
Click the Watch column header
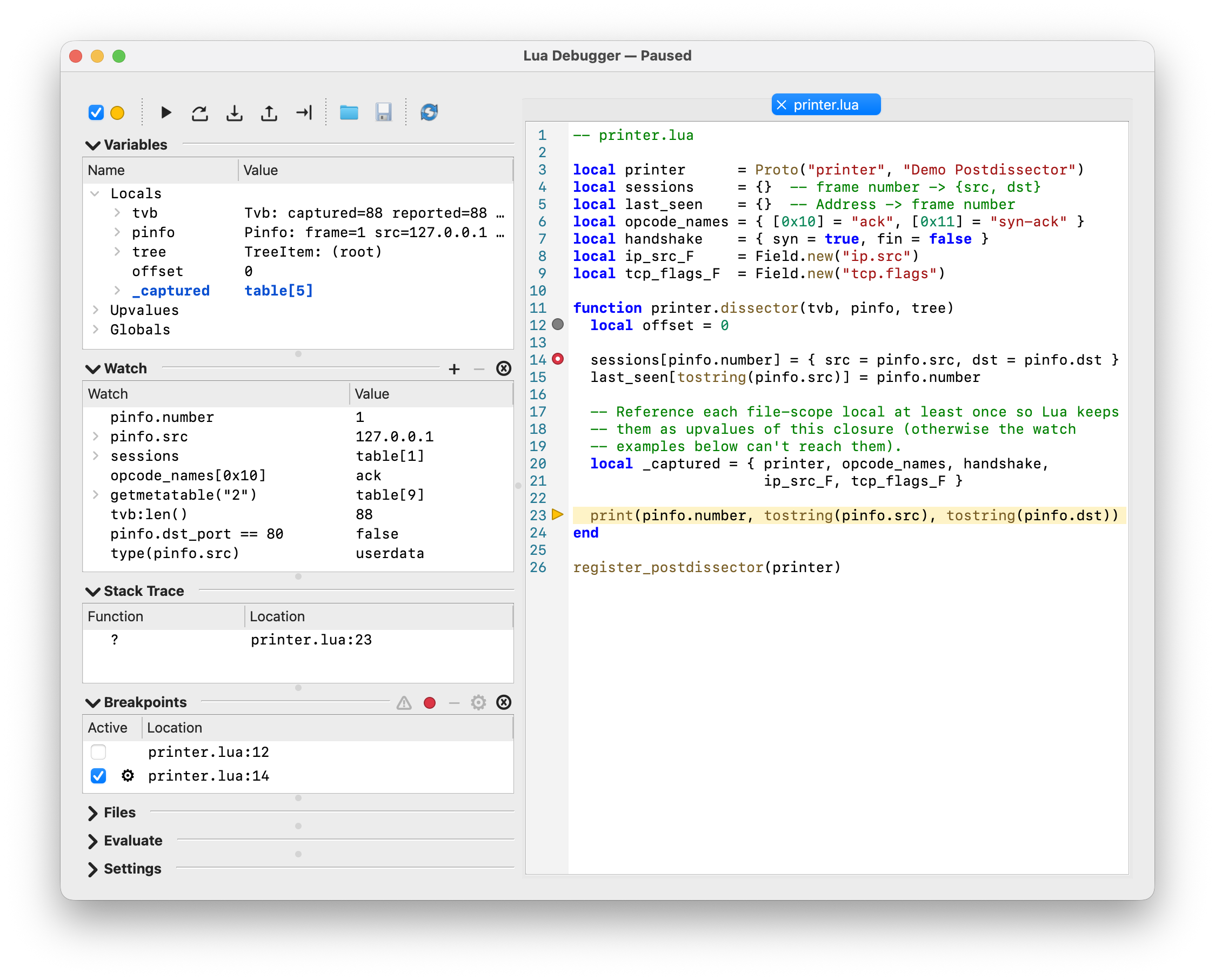pyautogui.click(x=216, y=394)
